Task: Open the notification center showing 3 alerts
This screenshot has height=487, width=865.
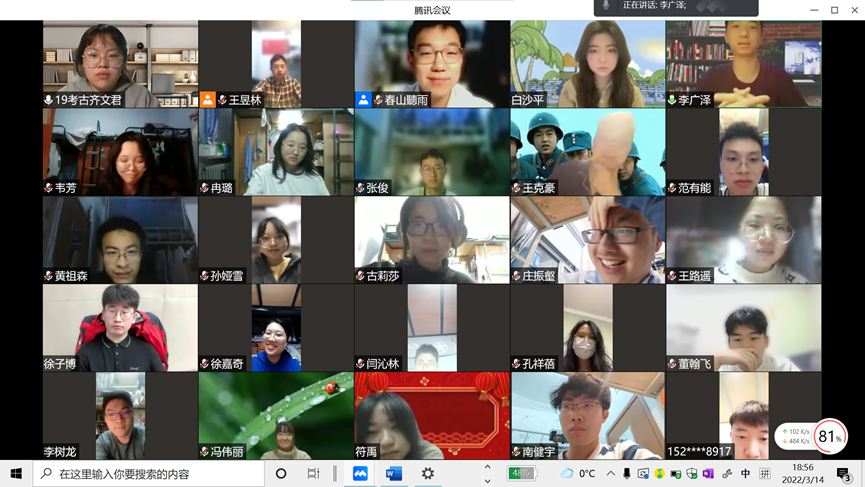Action: 844,473
